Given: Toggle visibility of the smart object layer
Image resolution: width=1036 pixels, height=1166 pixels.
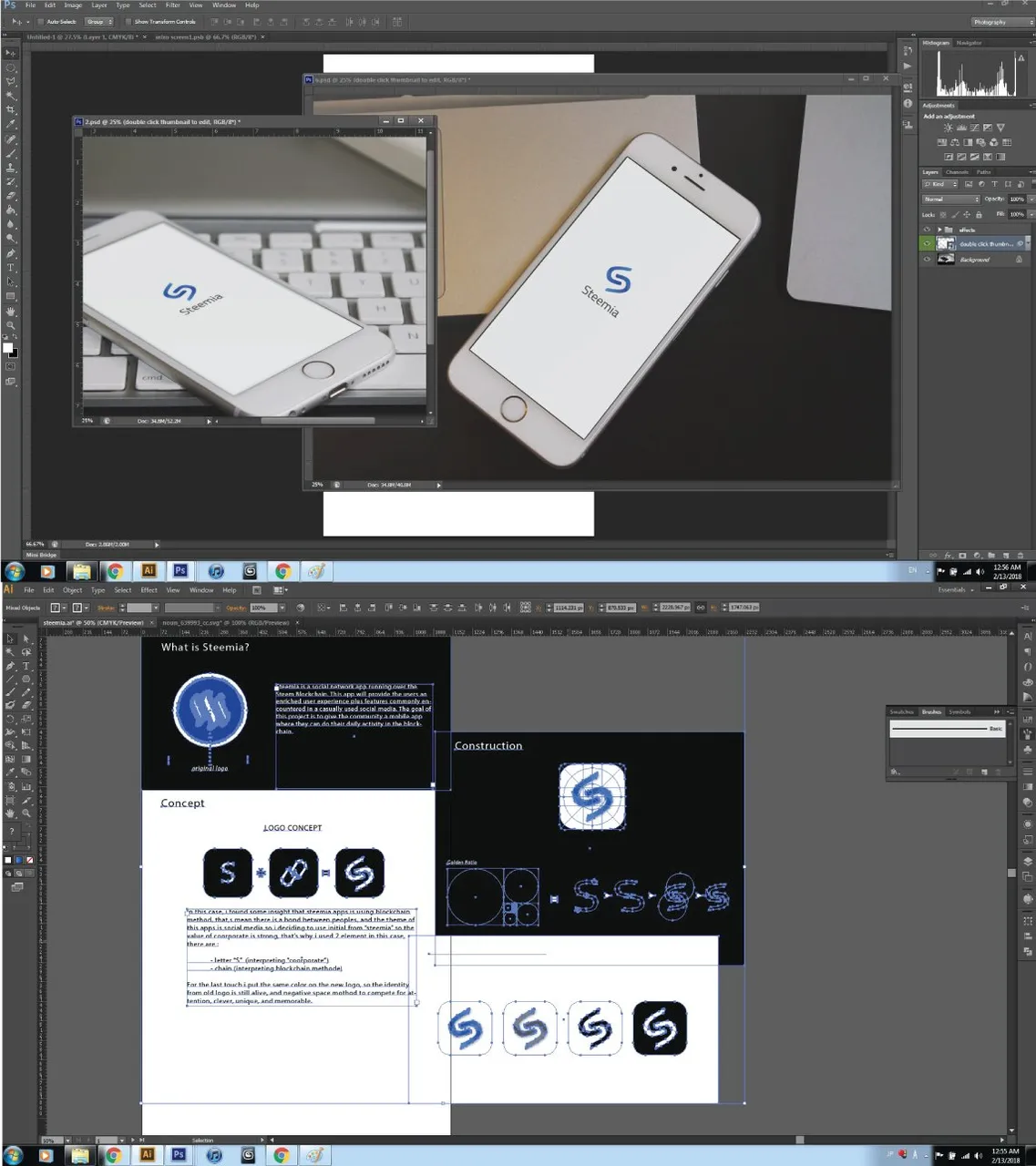Looking at the screenshot, I should [x=927, y=244].
